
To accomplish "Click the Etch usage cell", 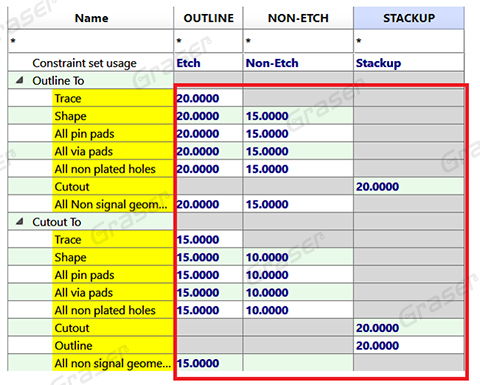I will [x=208, y=63].
